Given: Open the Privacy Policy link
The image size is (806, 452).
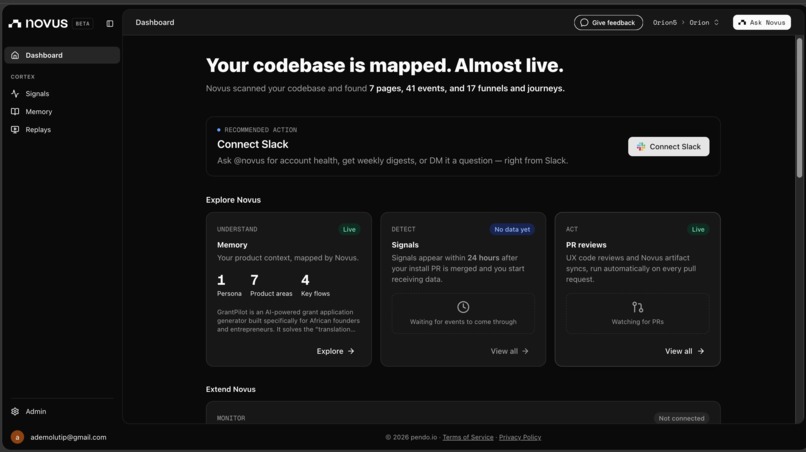Looking at the screenshot, I should (x=520, y=437).
